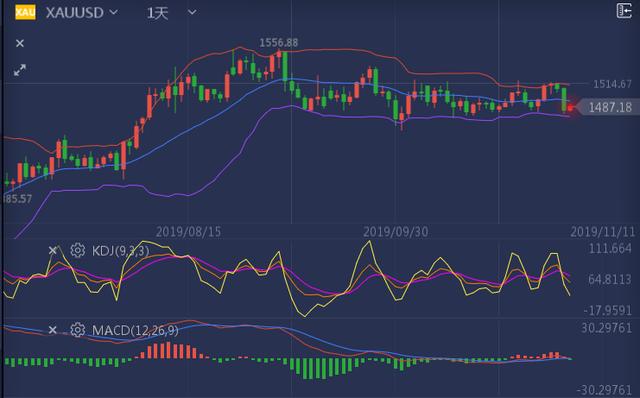
Task: Click the MACD(12,26,9) label
Action: pos(135,330)
